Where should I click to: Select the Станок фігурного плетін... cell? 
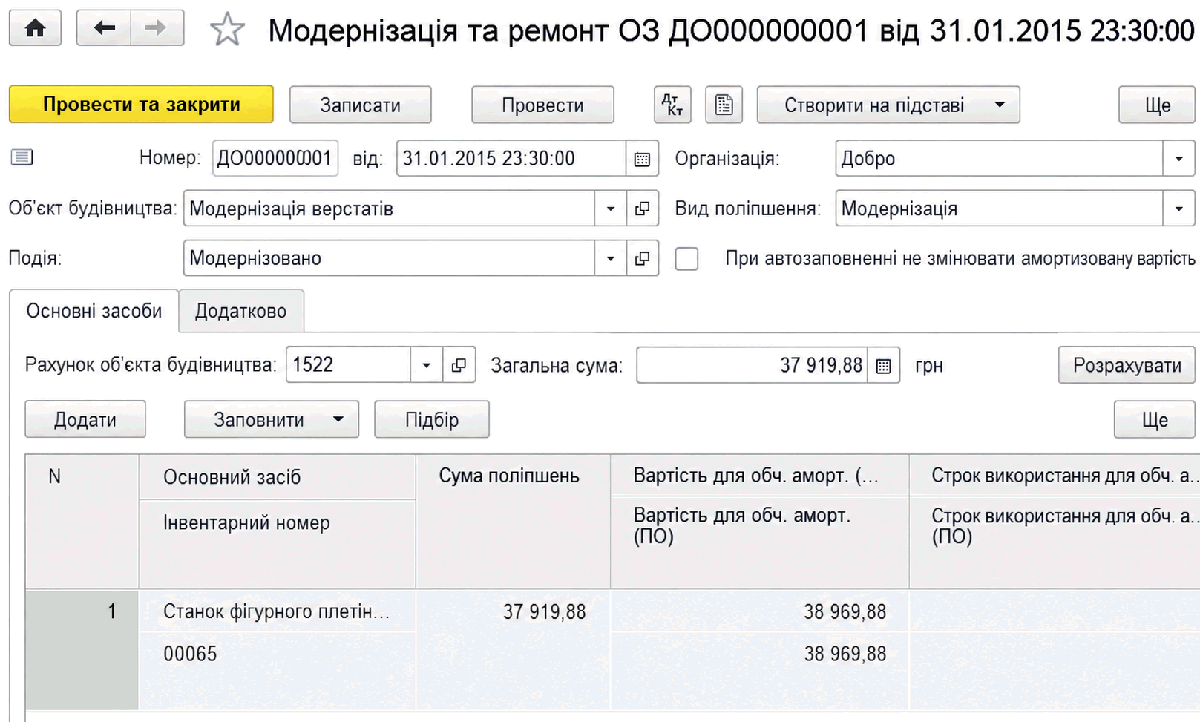277,611
